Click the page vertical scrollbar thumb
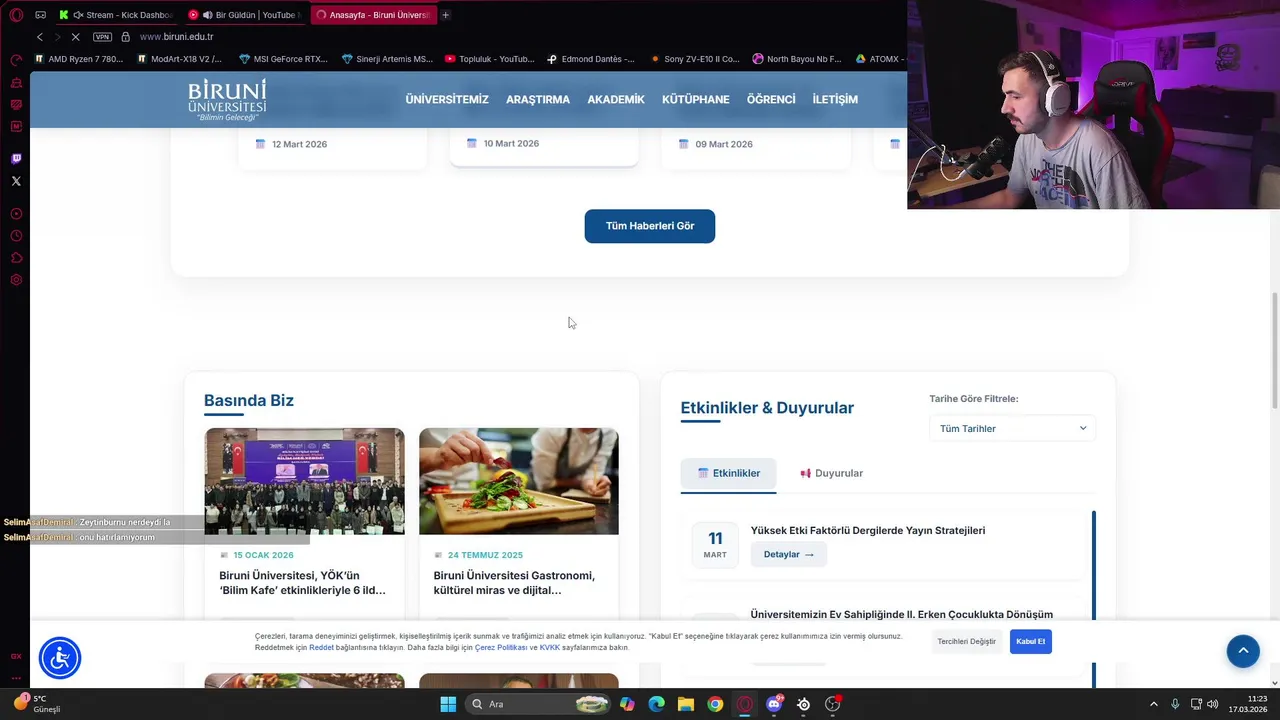The height and width of the screenshot is (720, 1280). coord(1274,350)
